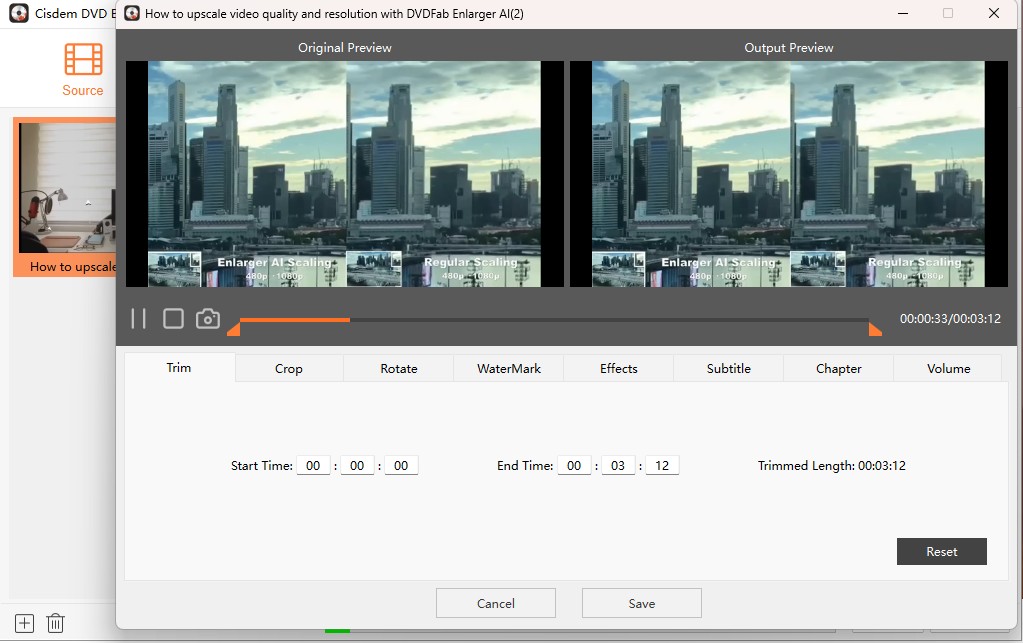Delete the loaded video via trash icon
The height and width of the screenshot is (643, 1023).
pos(55,622)
